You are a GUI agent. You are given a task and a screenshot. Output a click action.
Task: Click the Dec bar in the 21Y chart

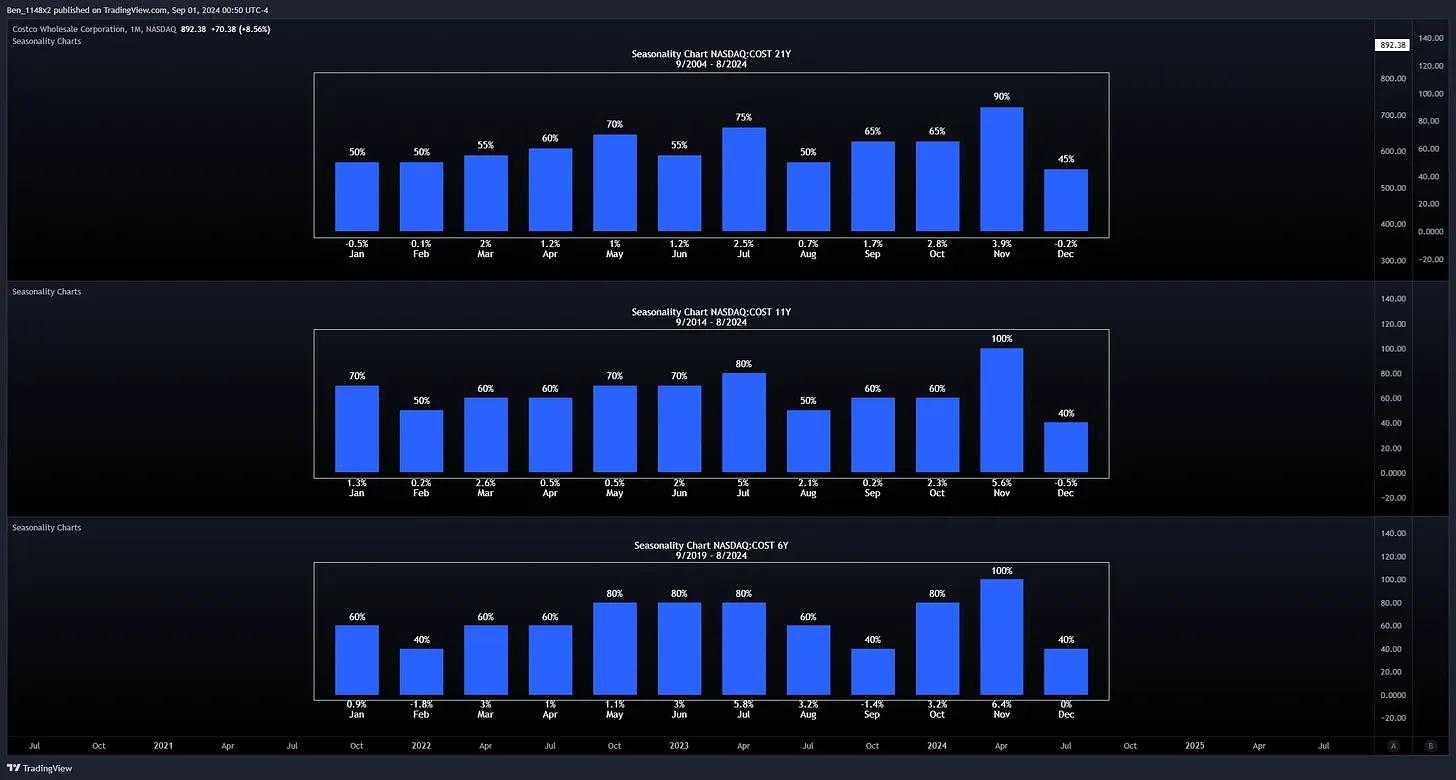point(1066,200)
